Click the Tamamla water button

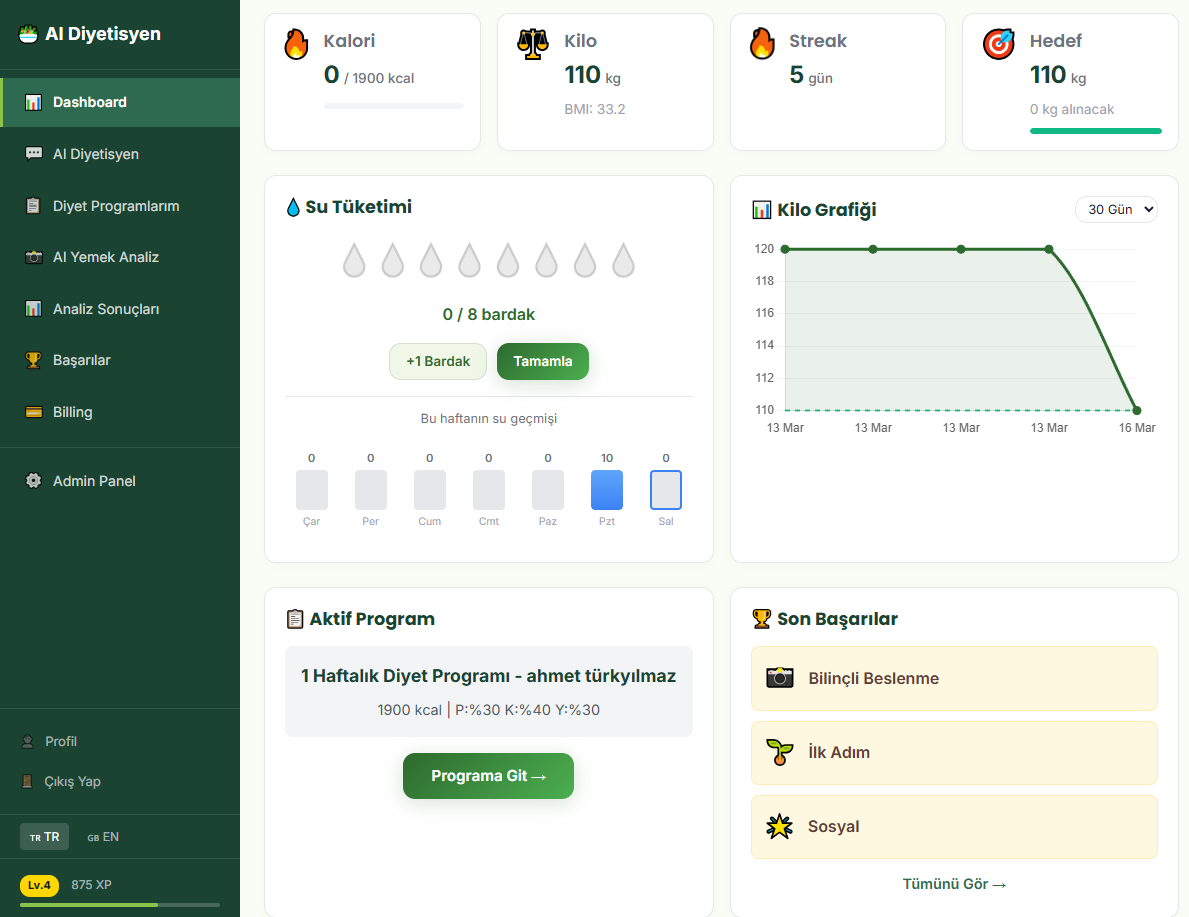point(543,361)
